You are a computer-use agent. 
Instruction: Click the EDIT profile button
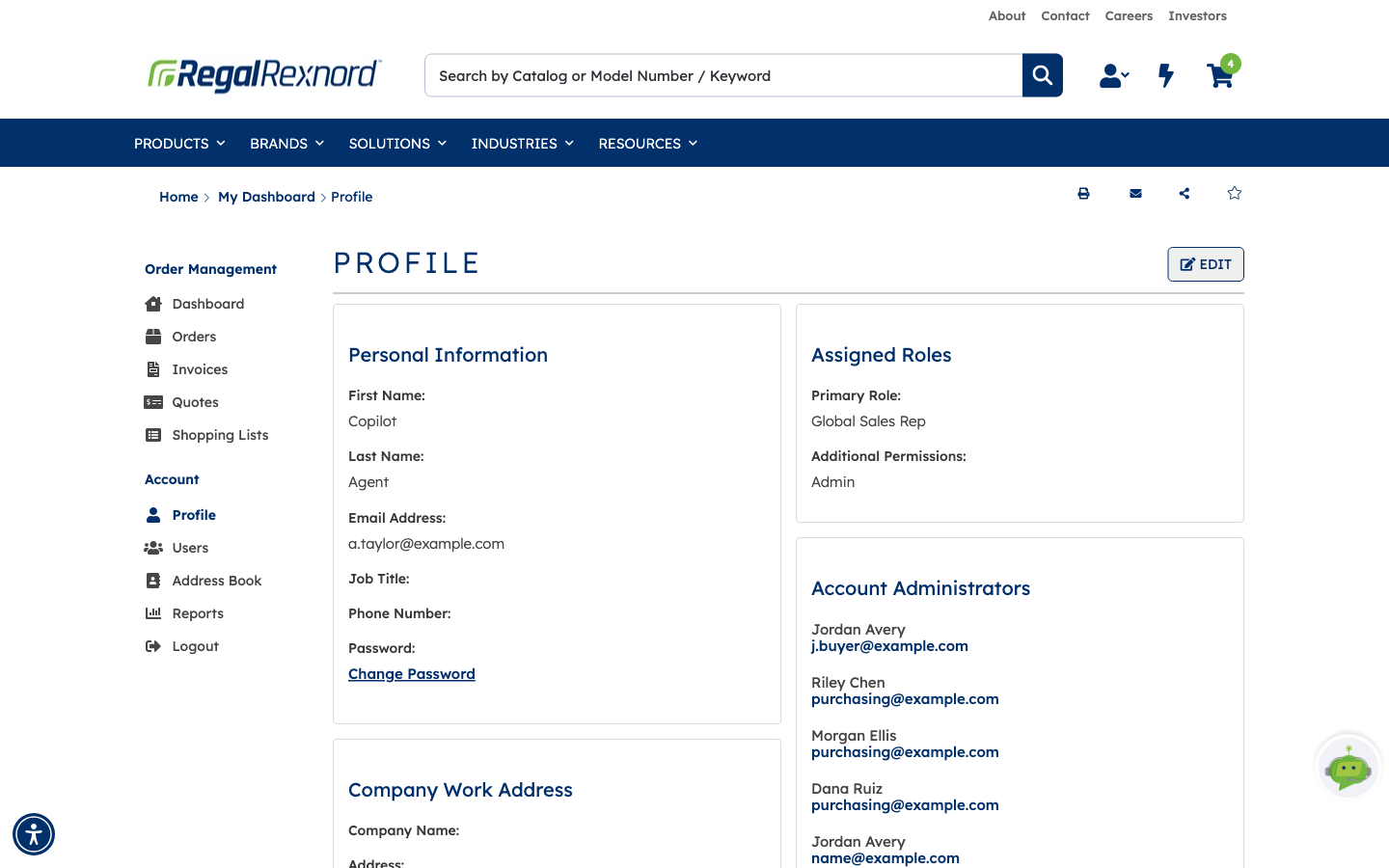click(1206, 264)
